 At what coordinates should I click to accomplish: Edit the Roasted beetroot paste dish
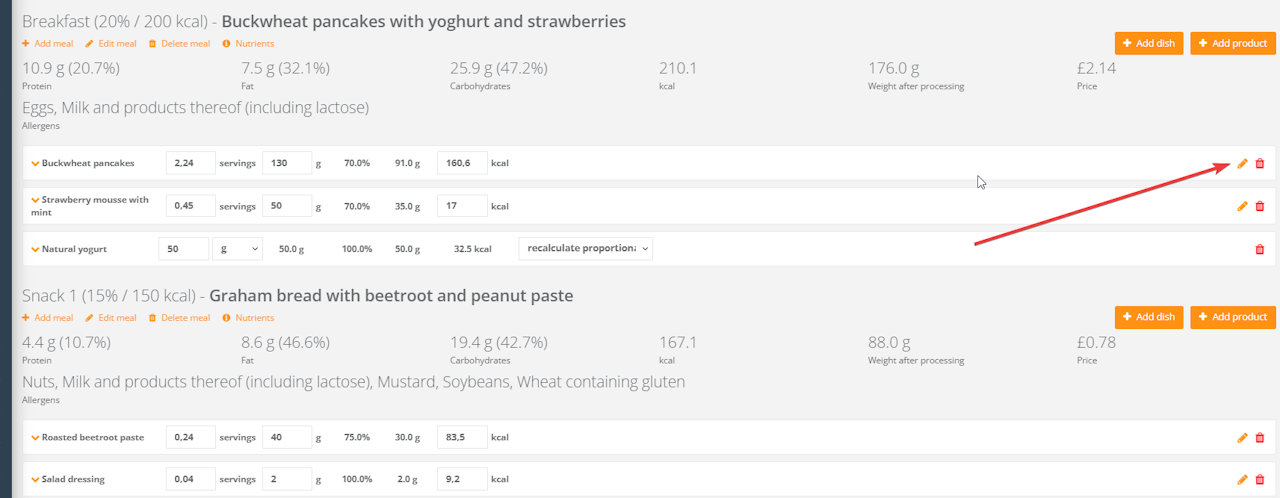(1242, 437)
